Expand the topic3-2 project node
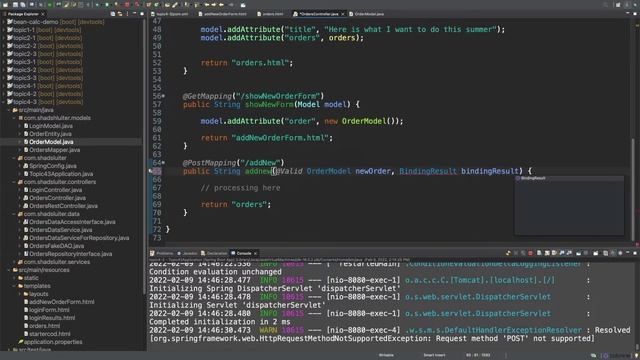Image resolution: width=640 pixels, height=360 pixels. [4, 70]
